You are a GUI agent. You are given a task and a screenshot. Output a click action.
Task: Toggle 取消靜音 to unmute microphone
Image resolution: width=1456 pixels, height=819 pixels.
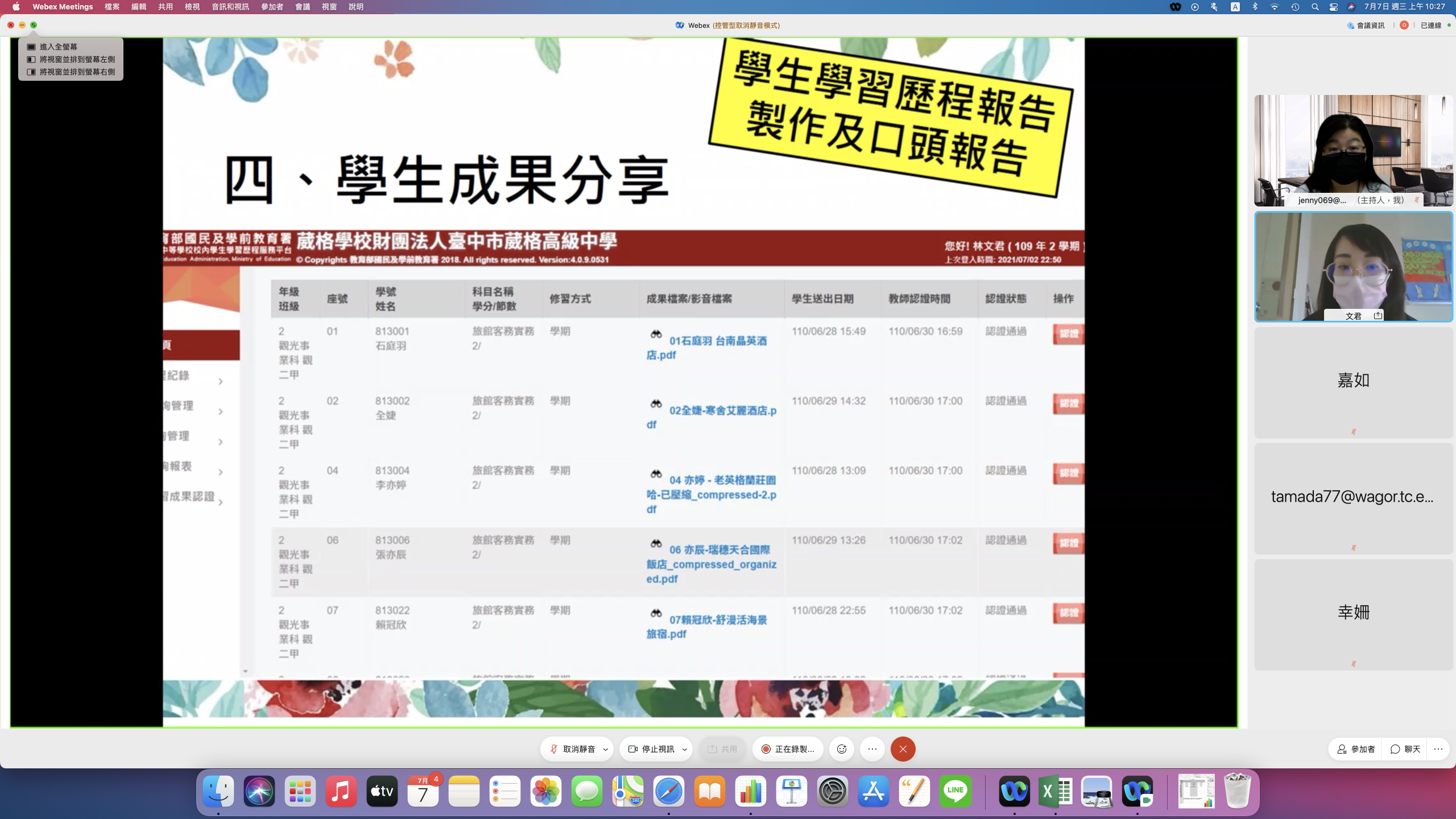coord(572,749)
